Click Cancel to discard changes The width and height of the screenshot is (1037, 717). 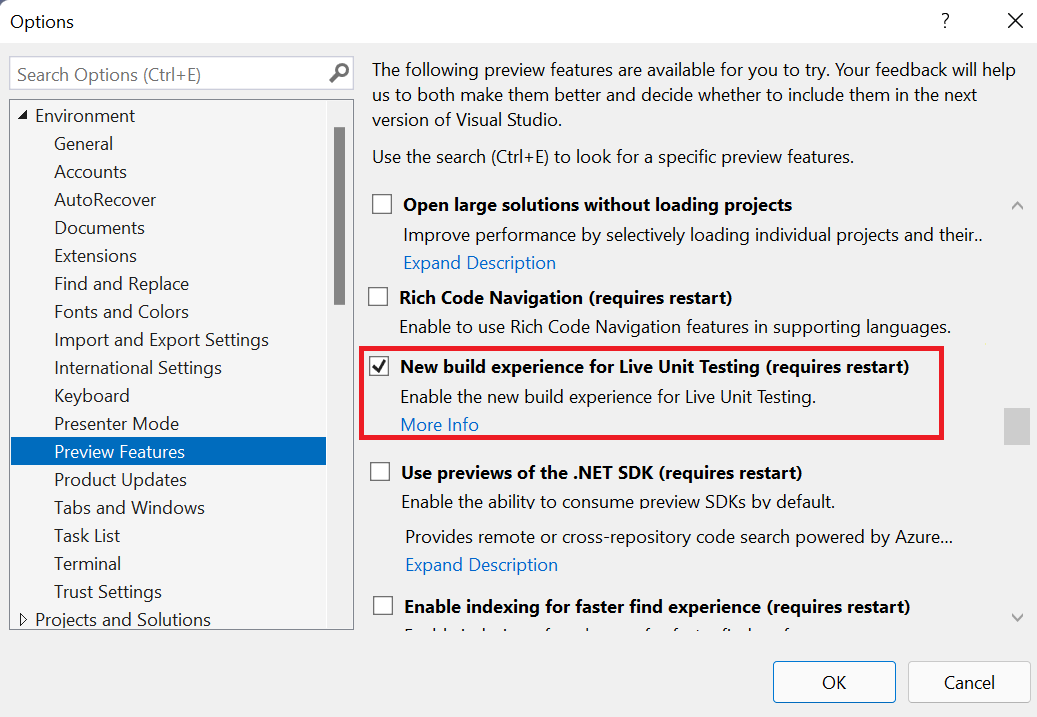(x=968, y=682)
